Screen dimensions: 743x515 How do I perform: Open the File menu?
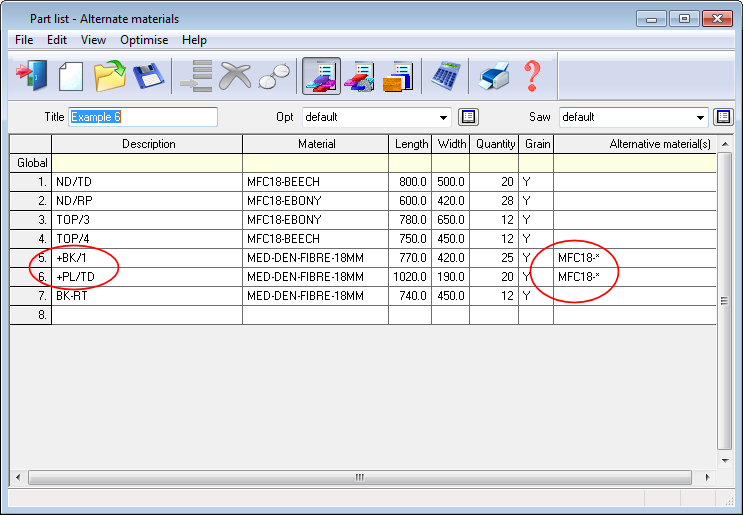pos(24,40)
